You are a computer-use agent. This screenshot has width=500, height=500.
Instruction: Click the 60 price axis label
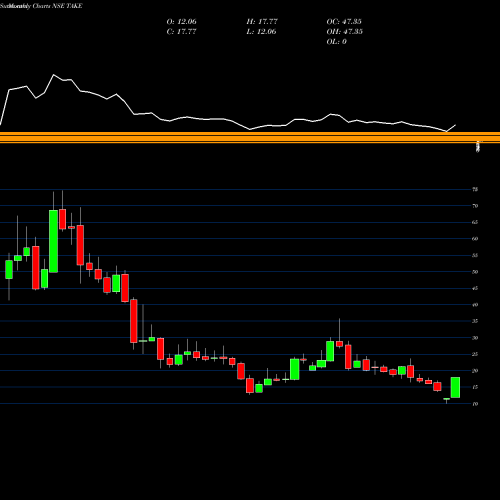click(475, 239)
